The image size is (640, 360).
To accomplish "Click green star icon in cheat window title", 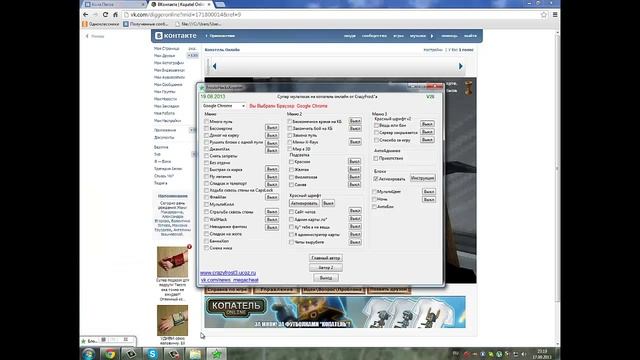I will [202, 87].
